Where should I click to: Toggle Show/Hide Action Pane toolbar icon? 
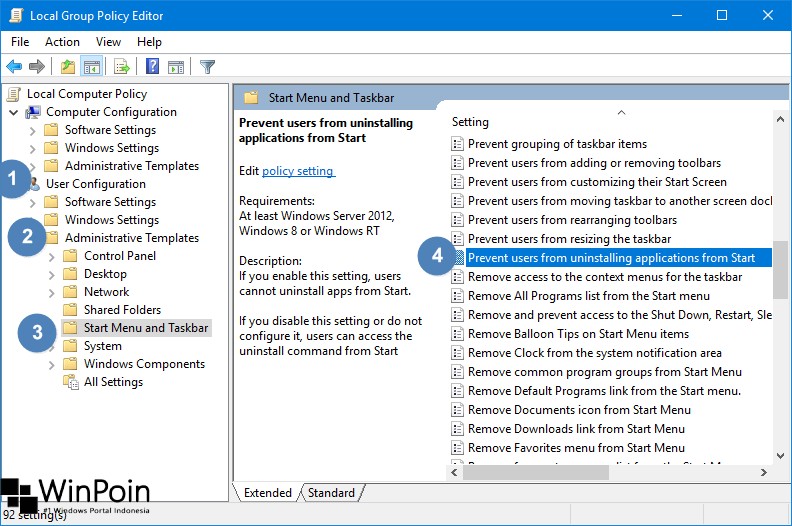tap(176, 66)
